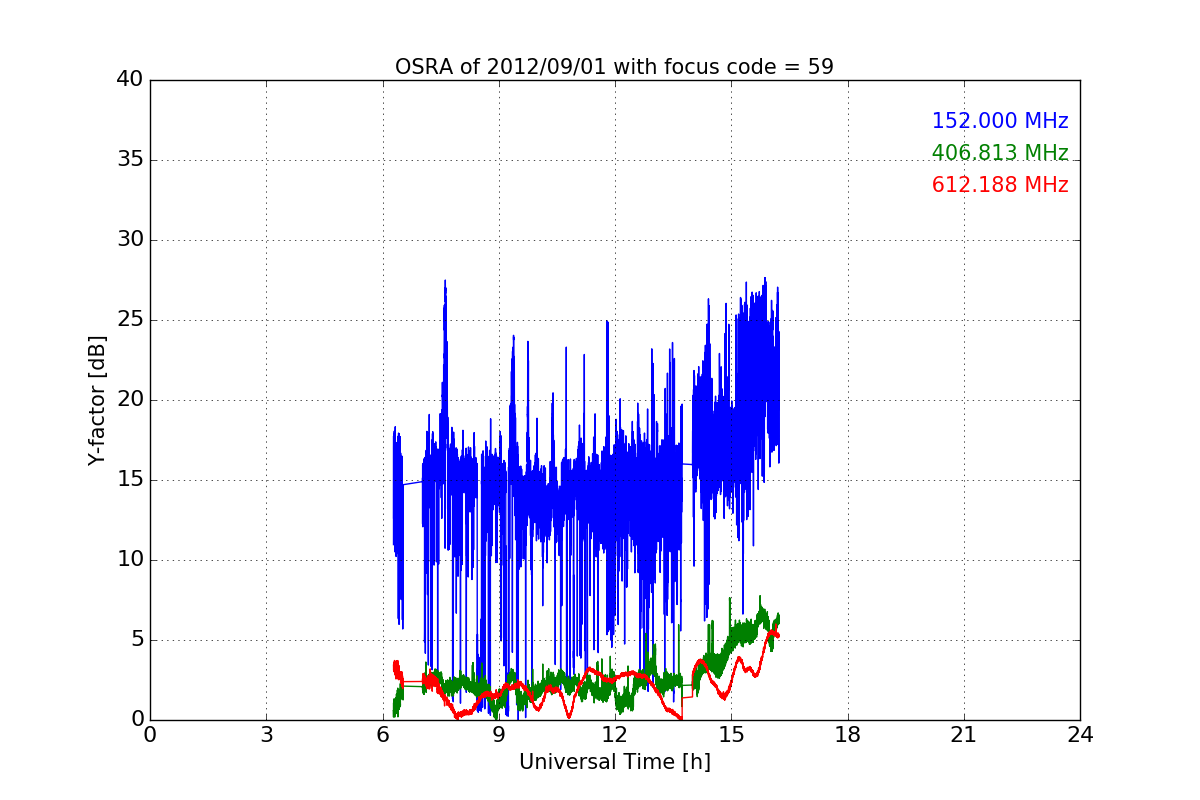Click the x-axis tick label '18'
The image size is (1200, 800).
pyautogui.click(x=848, y=734)
